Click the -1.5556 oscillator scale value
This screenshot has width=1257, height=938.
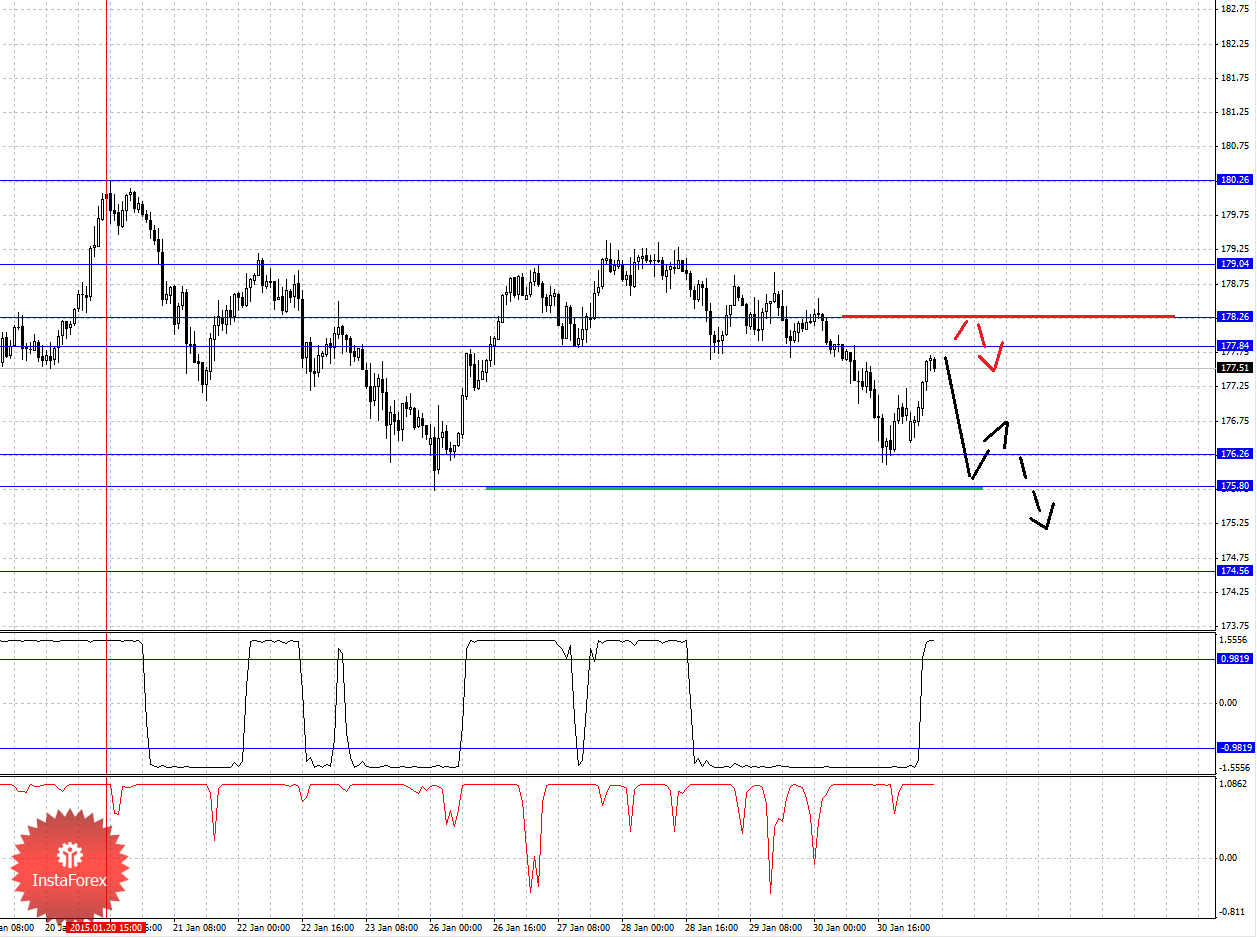tap(1235, 767)
